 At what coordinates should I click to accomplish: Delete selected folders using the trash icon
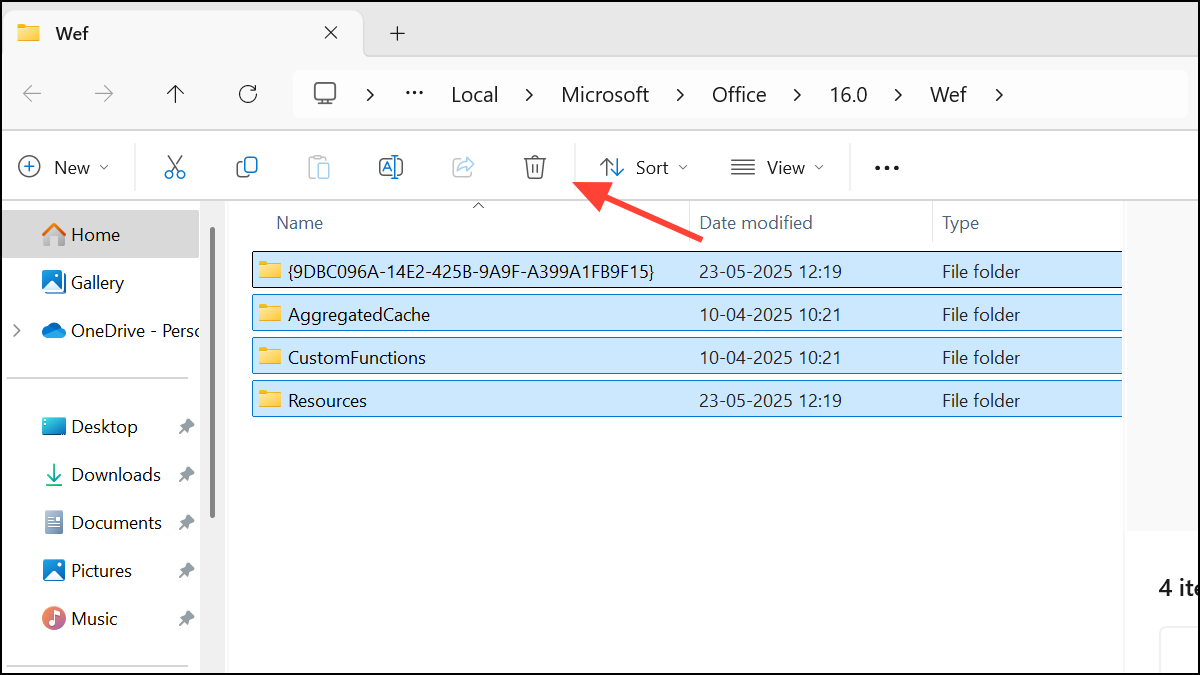(535, 167)
